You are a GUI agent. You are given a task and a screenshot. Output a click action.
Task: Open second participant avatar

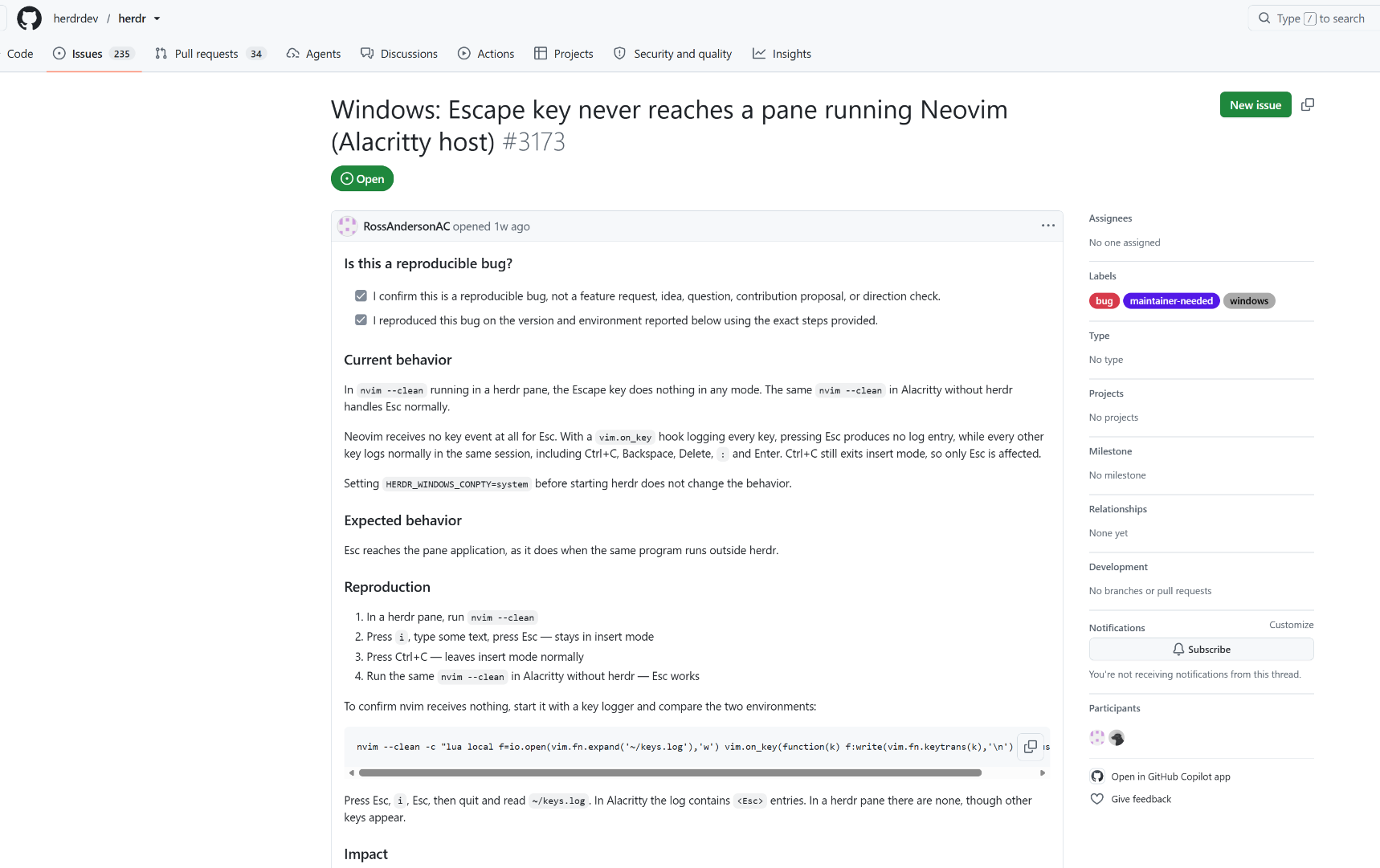click(x=1117, y=737)
